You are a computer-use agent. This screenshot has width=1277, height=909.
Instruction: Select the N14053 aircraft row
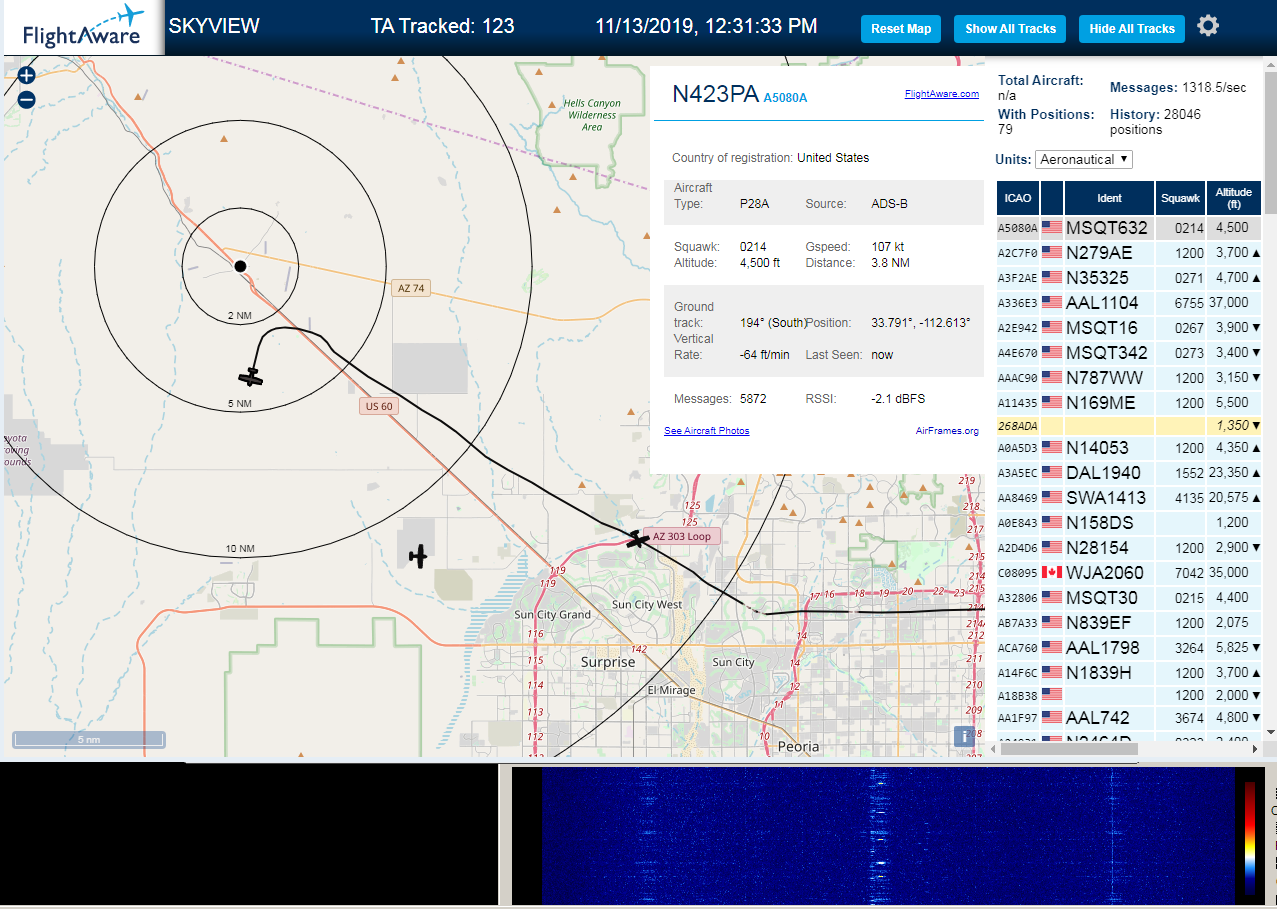coord(1130,447)
